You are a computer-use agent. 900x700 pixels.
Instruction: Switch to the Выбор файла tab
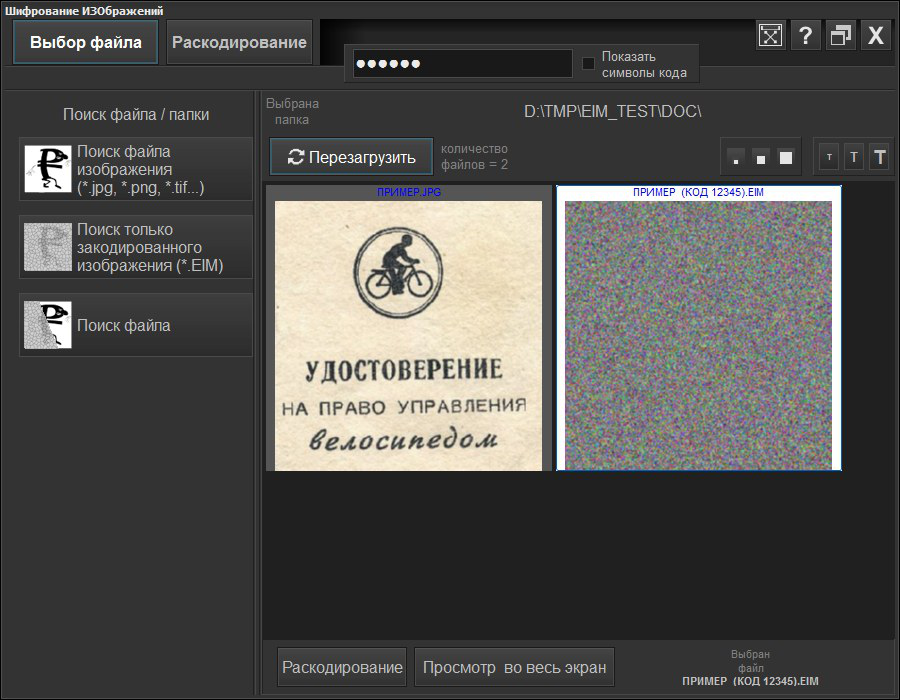coord(86,43)
